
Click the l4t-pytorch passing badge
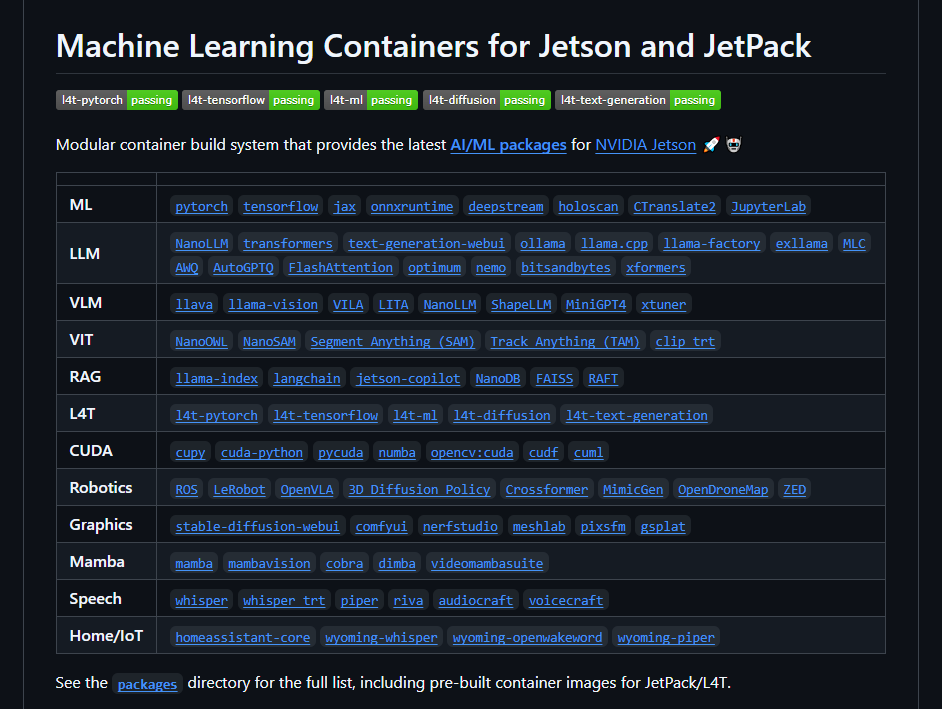coord(117,100)
